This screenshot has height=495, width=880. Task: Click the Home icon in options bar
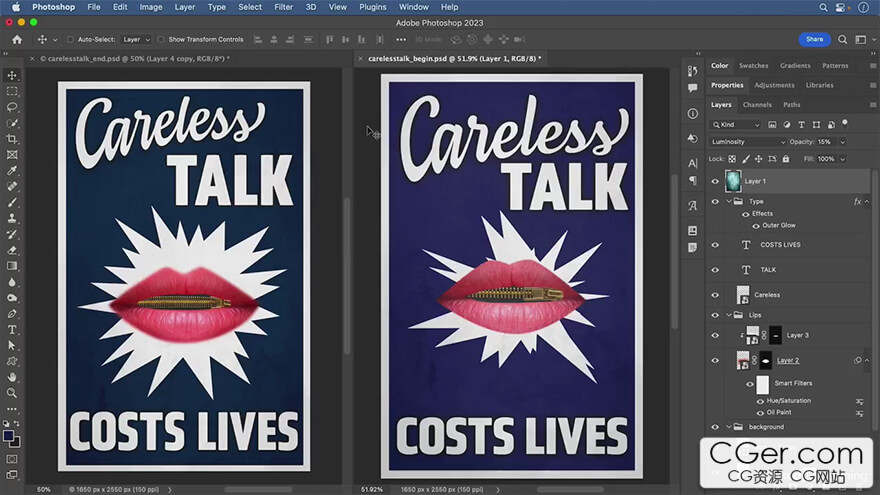17,39
